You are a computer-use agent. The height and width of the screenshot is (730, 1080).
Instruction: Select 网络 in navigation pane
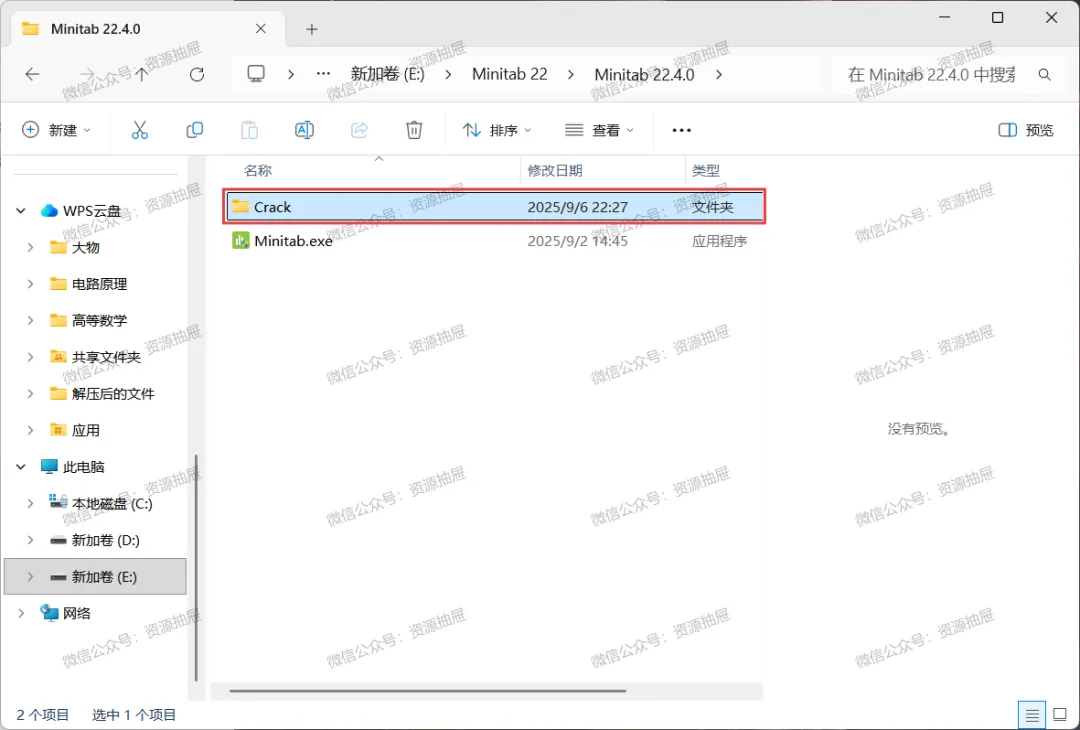click(76, 613)
